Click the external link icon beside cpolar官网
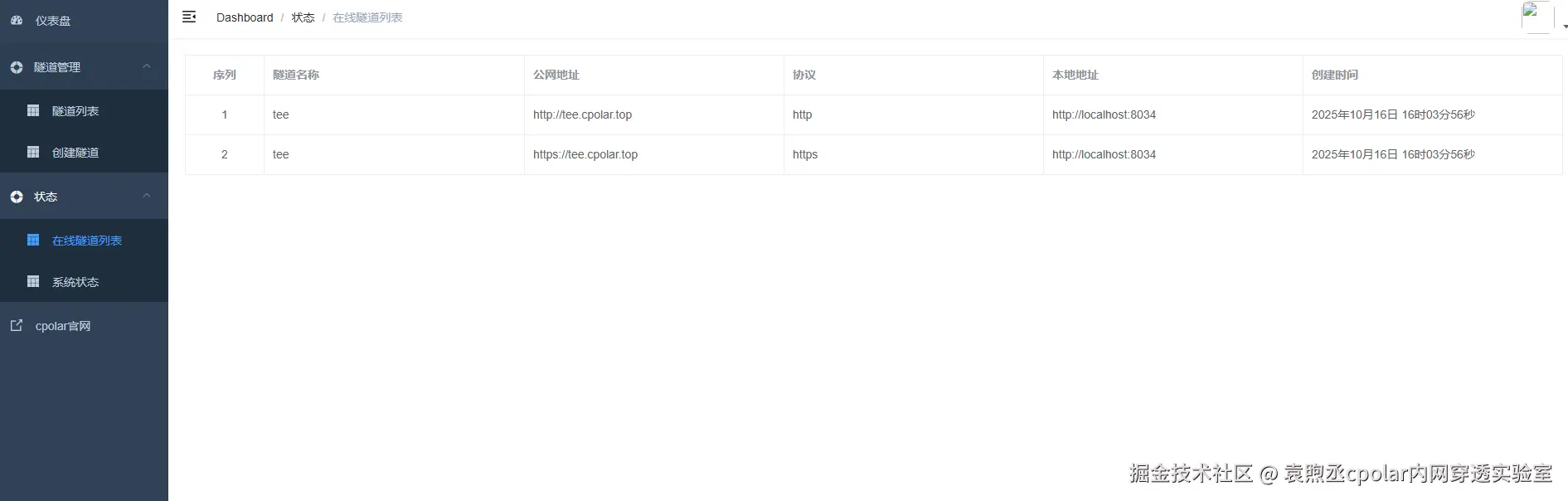This screenshot has width=1568, height=501. (x=17, y=325)
